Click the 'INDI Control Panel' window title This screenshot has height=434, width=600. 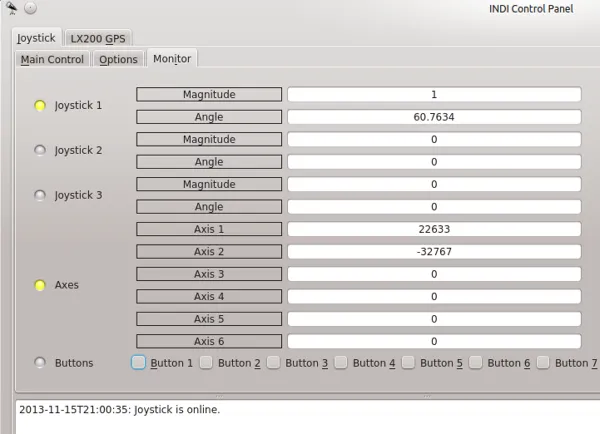(531, 9)
